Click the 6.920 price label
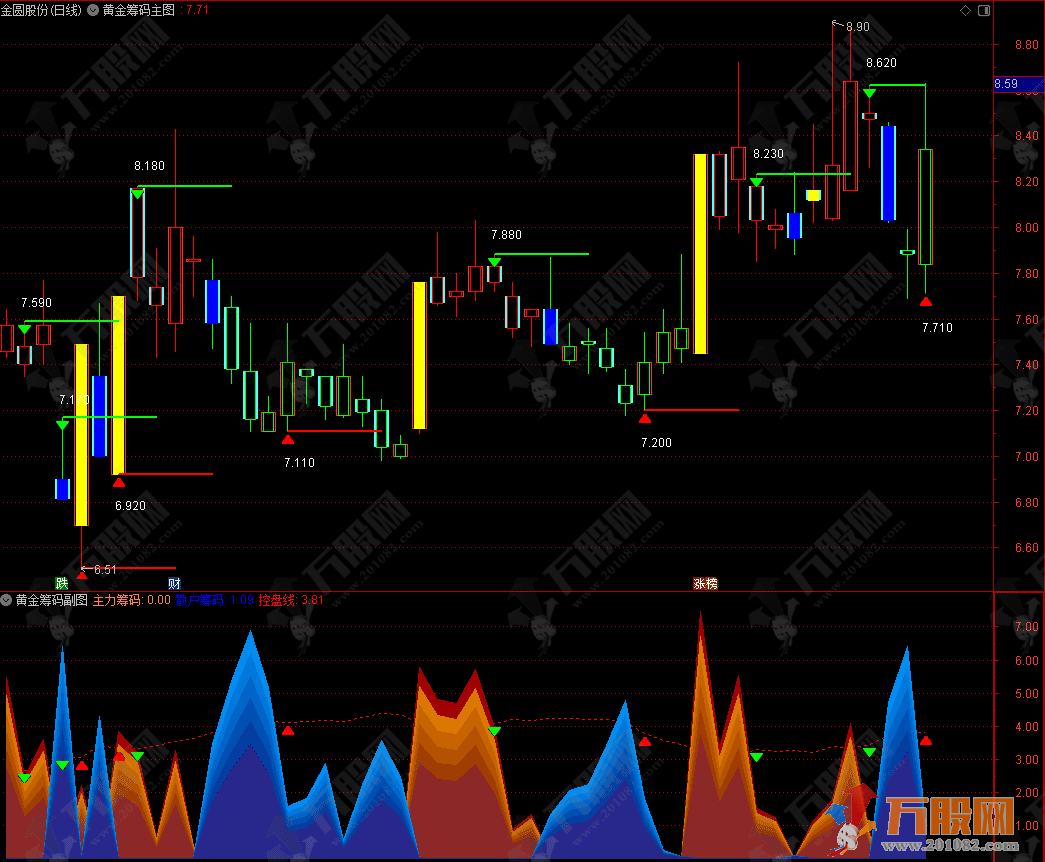 pos(130,505)
